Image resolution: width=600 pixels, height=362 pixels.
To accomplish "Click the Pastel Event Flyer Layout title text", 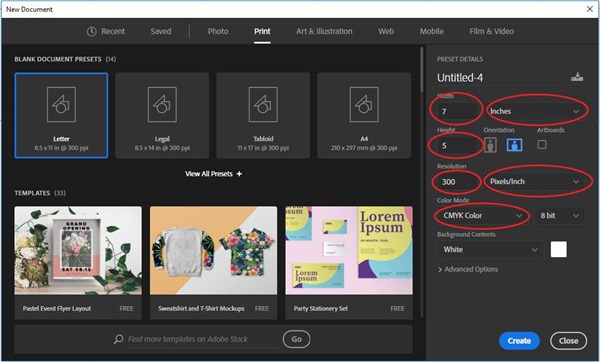I will click(x=57, y=308).
